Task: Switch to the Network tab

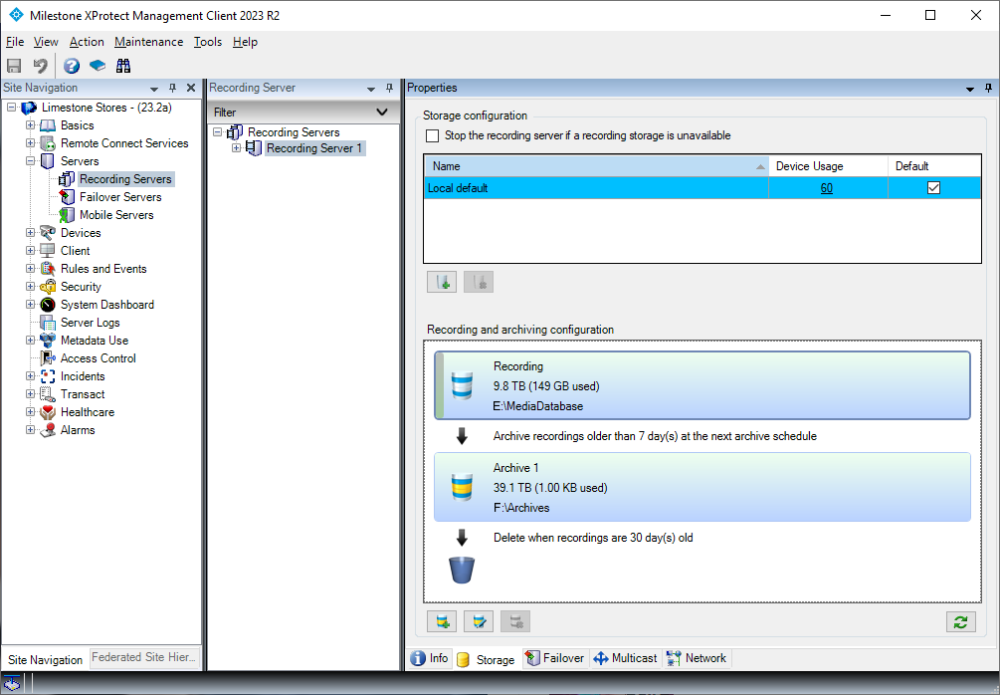Action: [696, 658]
